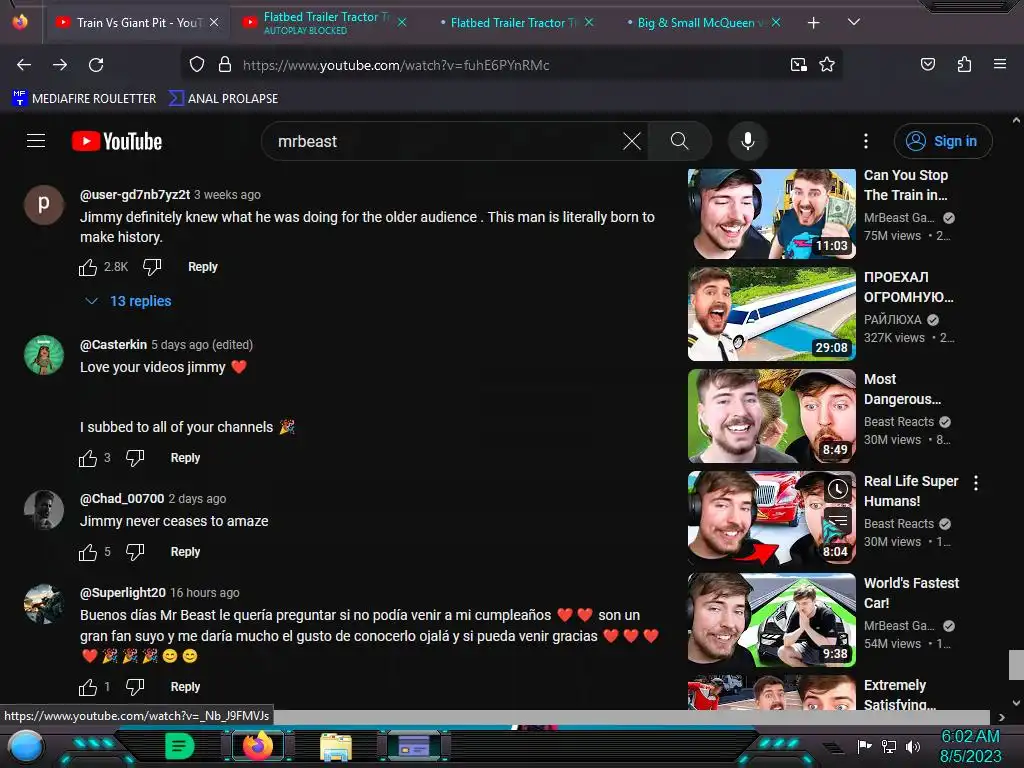Click the browser forward arrow
Image resolution: width=1024 pixels, height=768 pixels.
point(60,65)
